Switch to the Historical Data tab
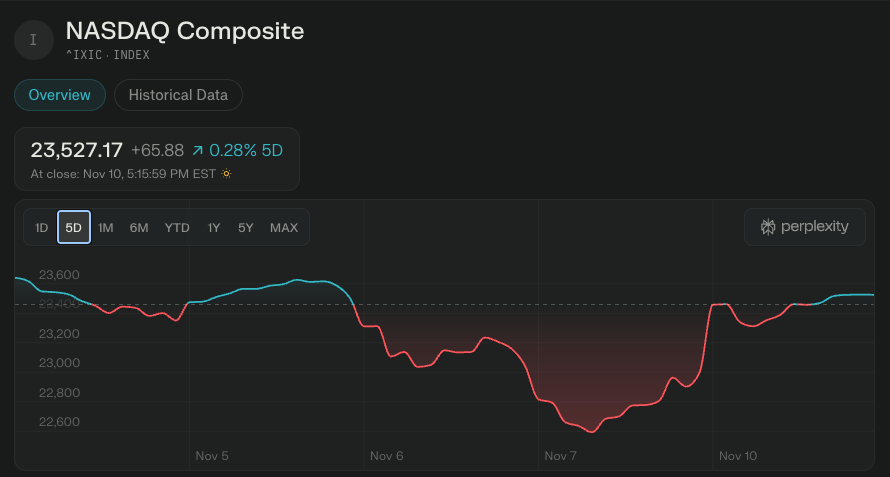890x477 pixels. click(x=178, y=95)
